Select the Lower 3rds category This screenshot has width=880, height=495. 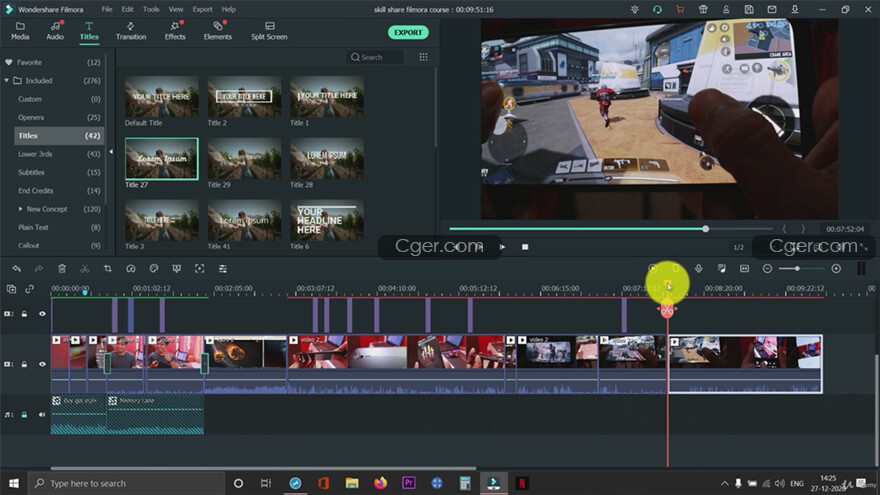58,154
